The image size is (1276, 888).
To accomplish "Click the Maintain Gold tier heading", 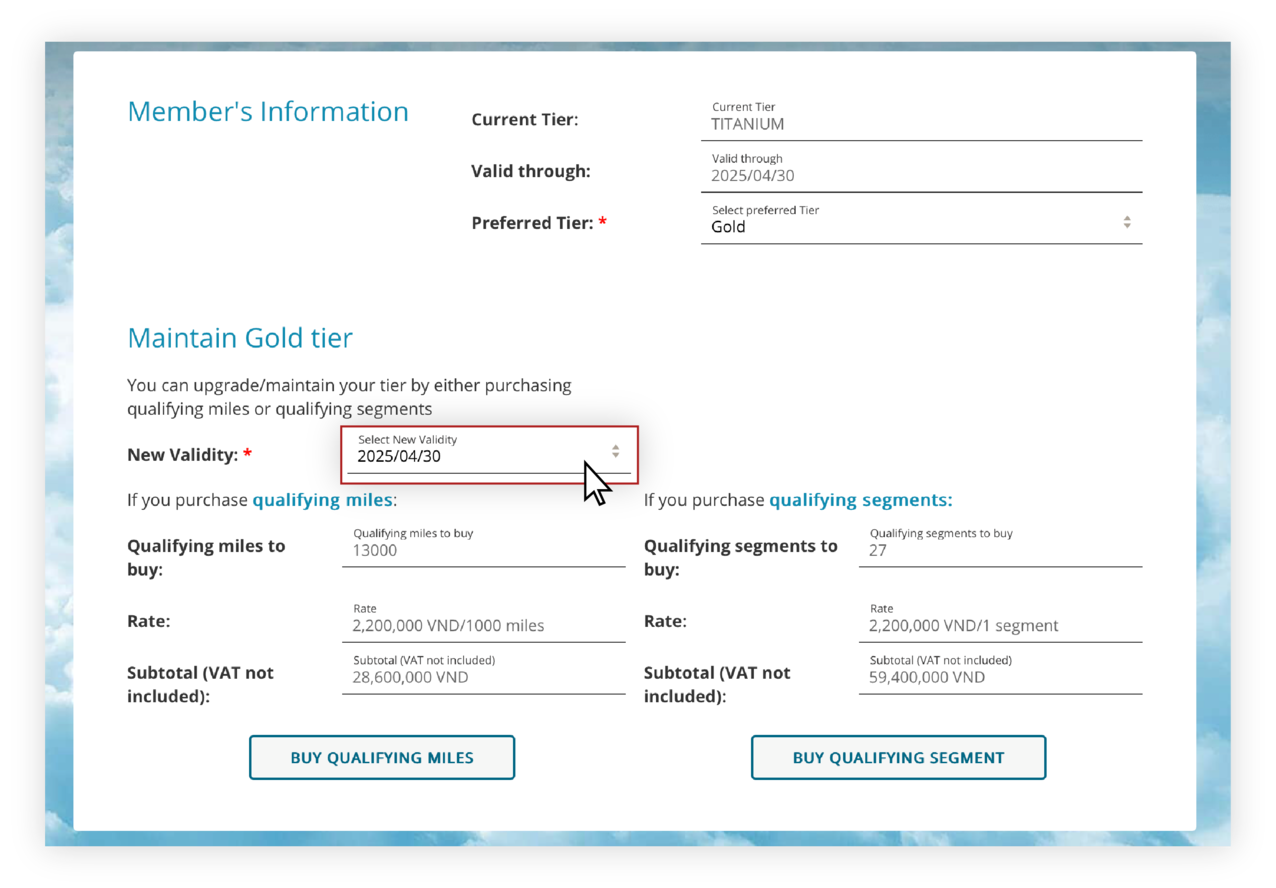I will [240, 338].
